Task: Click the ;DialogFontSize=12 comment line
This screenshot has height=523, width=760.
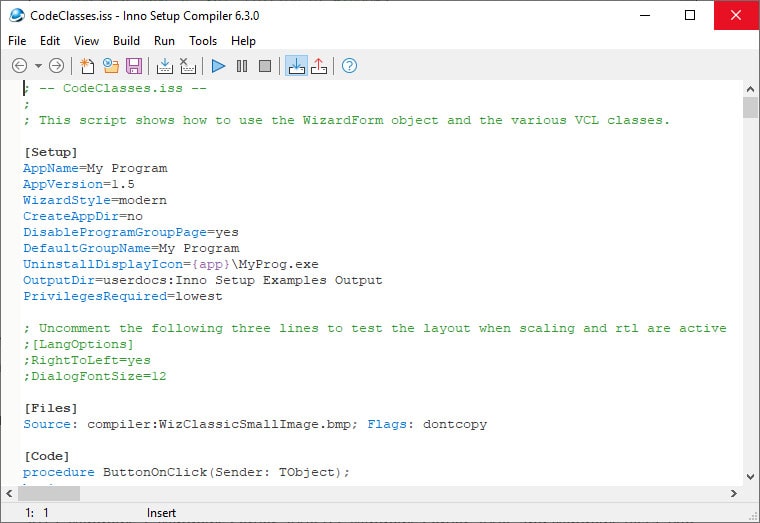Action: coord(95,376)
